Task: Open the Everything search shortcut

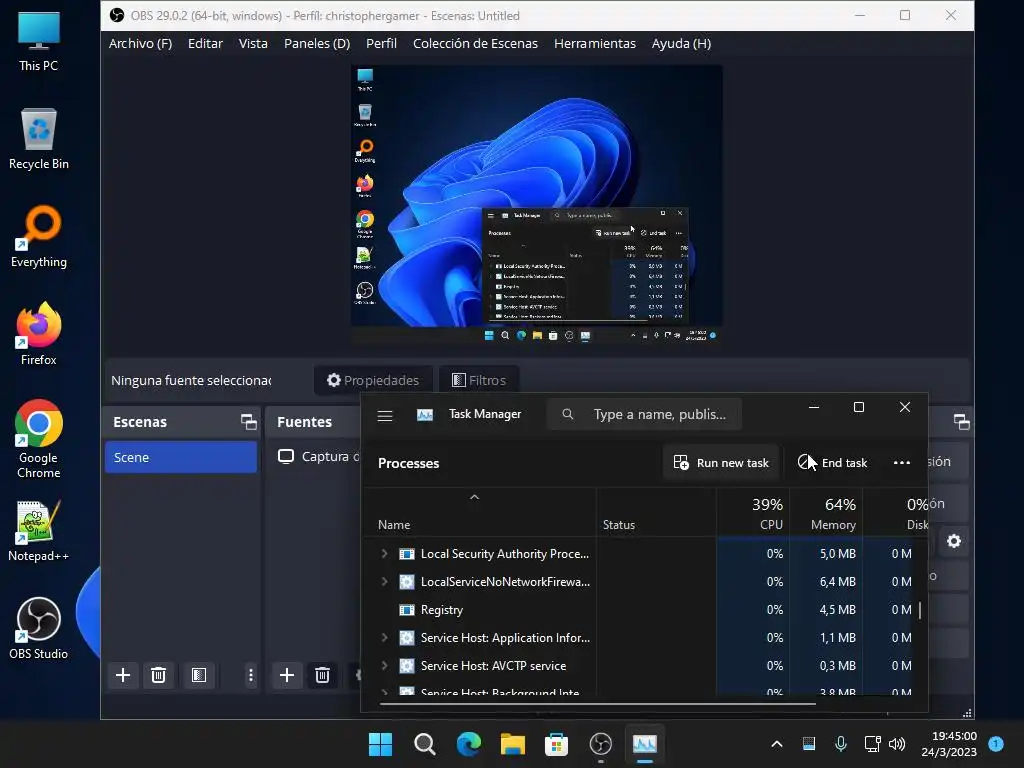Action: [x=39, y=237]
